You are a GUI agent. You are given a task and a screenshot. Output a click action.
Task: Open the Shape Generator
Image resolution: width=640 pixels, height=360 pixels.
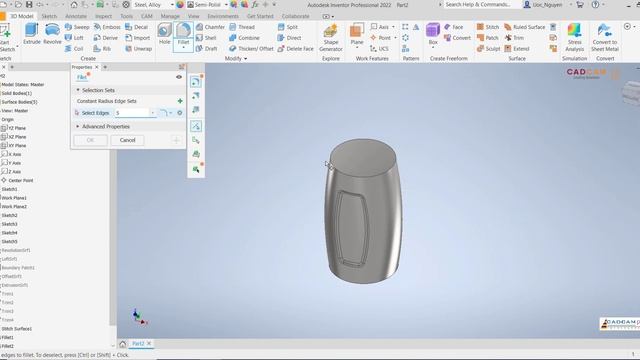click(331, 38)
